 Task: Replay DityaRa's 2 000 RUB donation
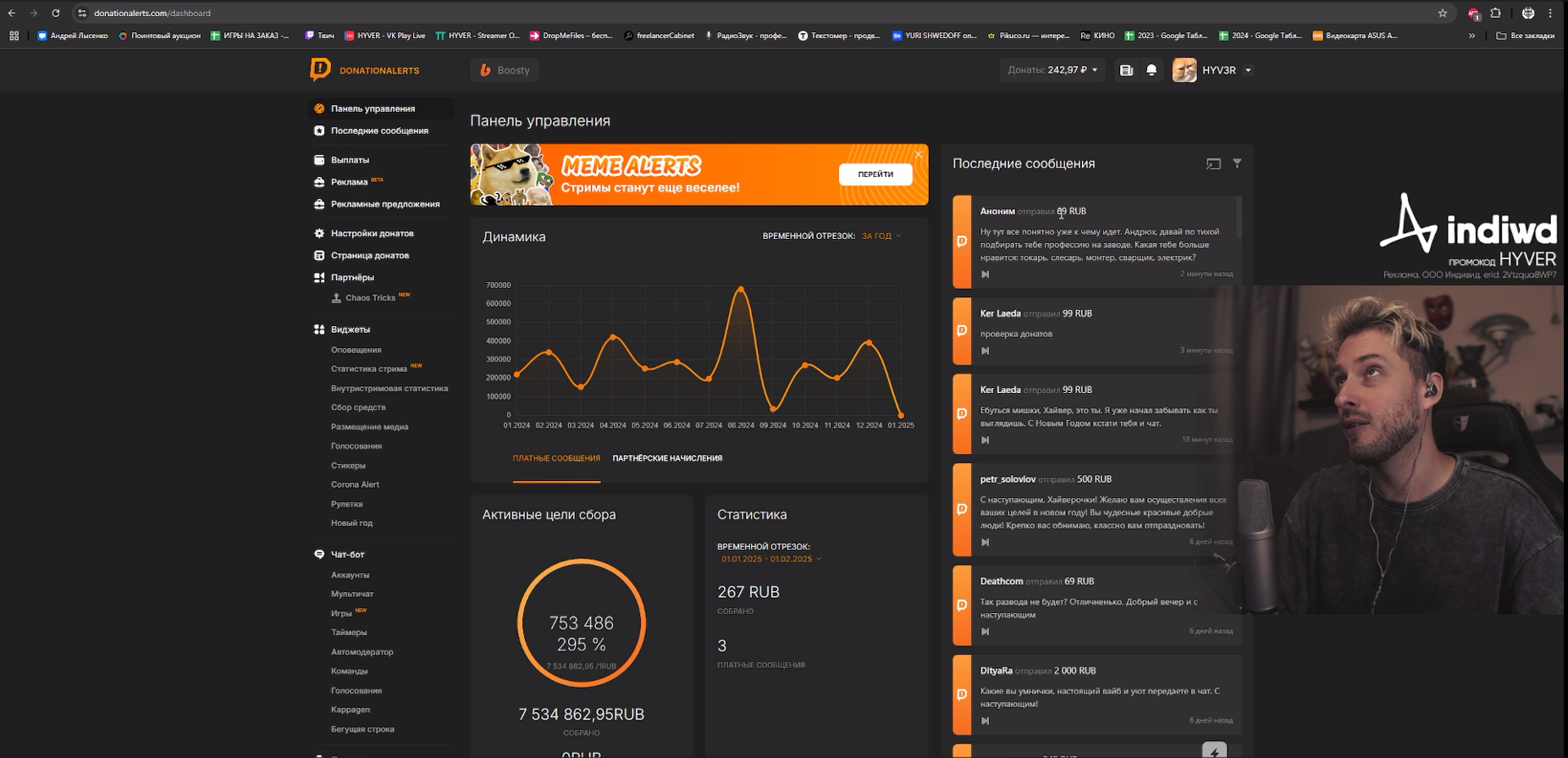[985, 721]
